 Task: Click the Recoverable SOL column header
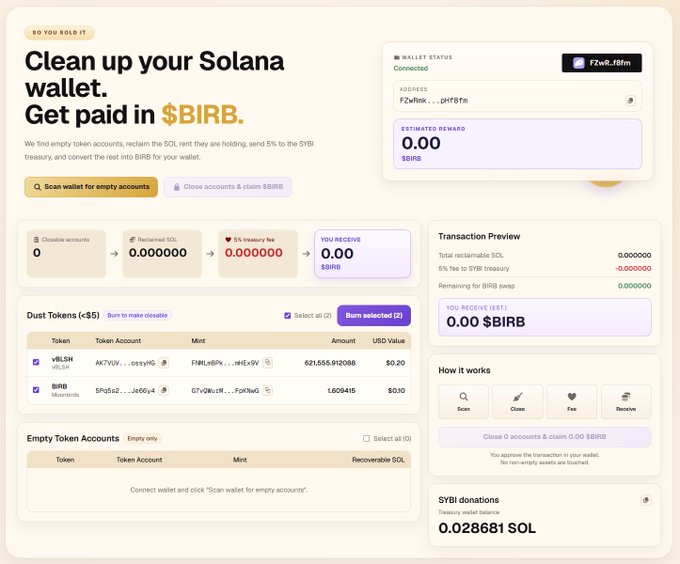click(378, 460)
